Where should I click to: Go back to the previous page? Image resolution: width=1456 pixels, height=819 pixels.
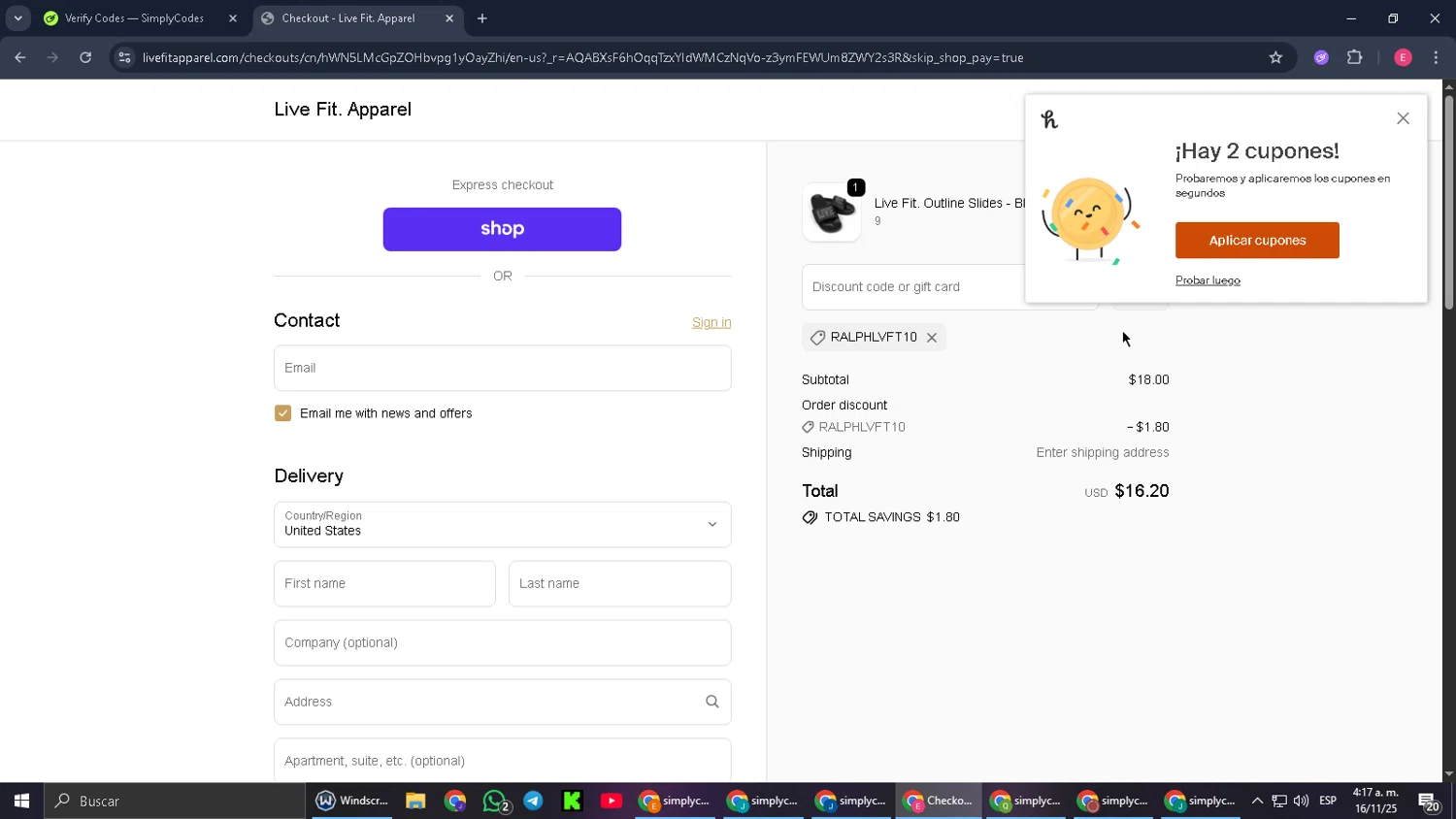[20, 58]
